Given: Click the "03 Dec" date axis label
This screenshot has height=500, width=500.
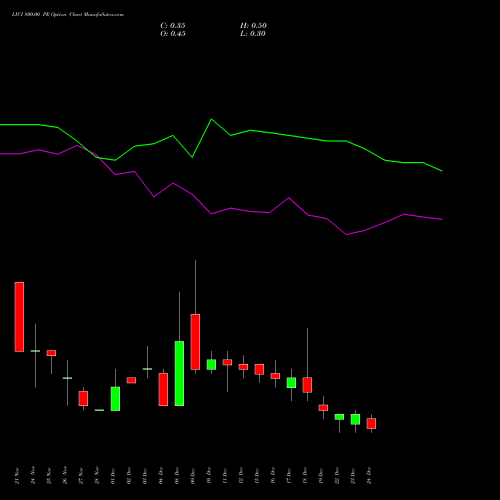Looking at the screenshot, I should point(145,476).
